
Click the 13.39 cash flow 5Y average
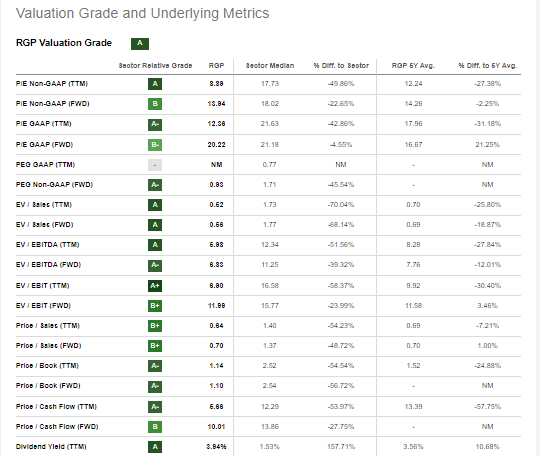413,407
